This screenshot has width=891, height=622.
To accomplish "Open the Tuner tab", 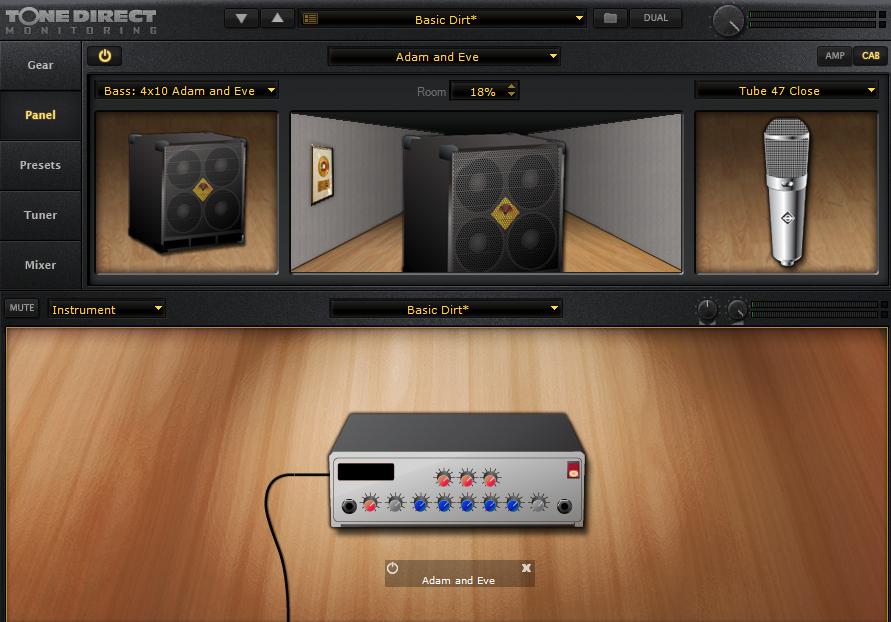I will (40, 215).
